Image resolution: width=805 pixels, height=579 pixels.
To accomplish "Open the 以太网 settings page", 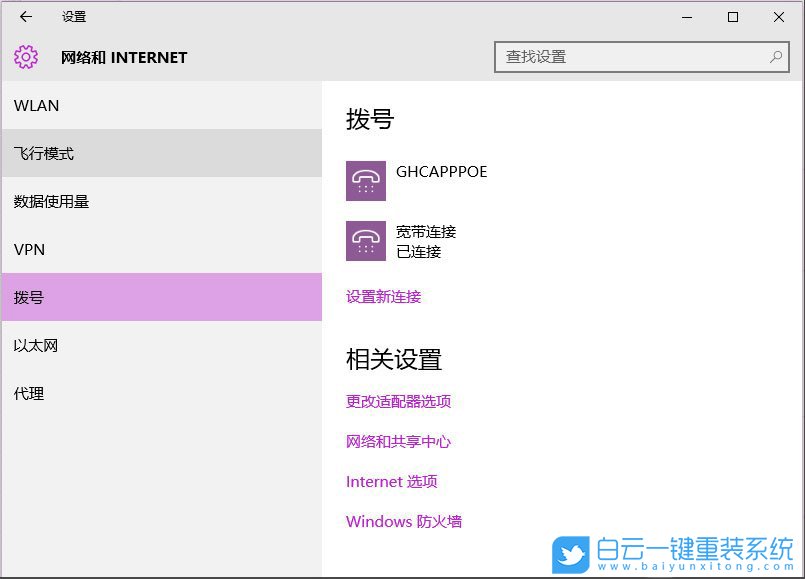I will click(37, 345).
